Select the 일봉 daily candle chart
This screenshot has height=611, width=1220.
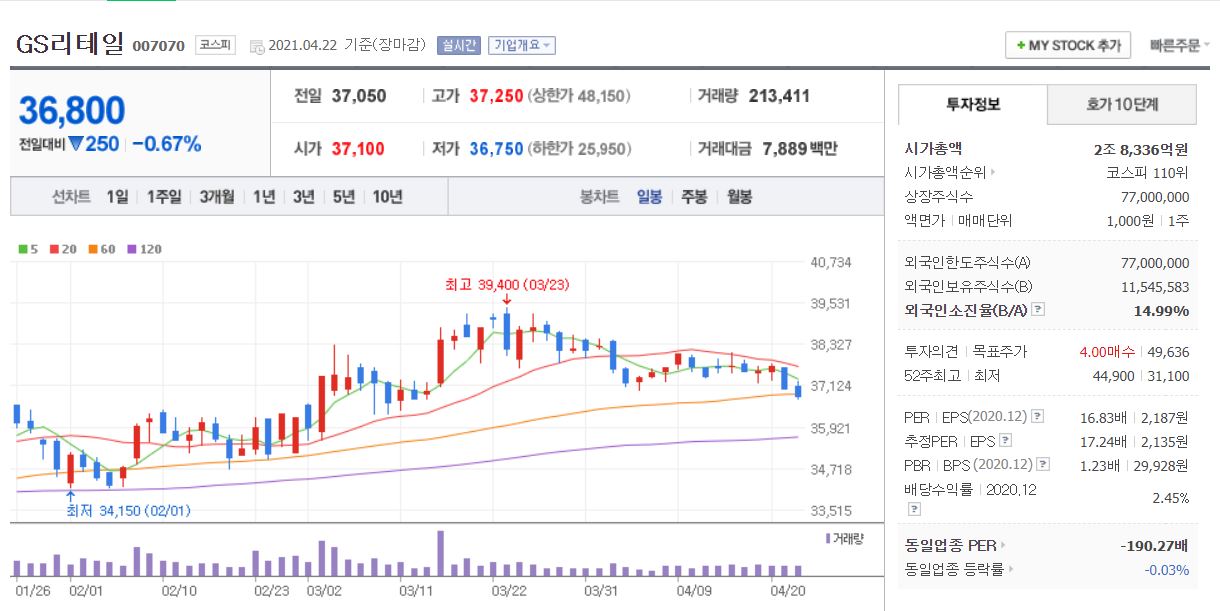coord(649,197)
